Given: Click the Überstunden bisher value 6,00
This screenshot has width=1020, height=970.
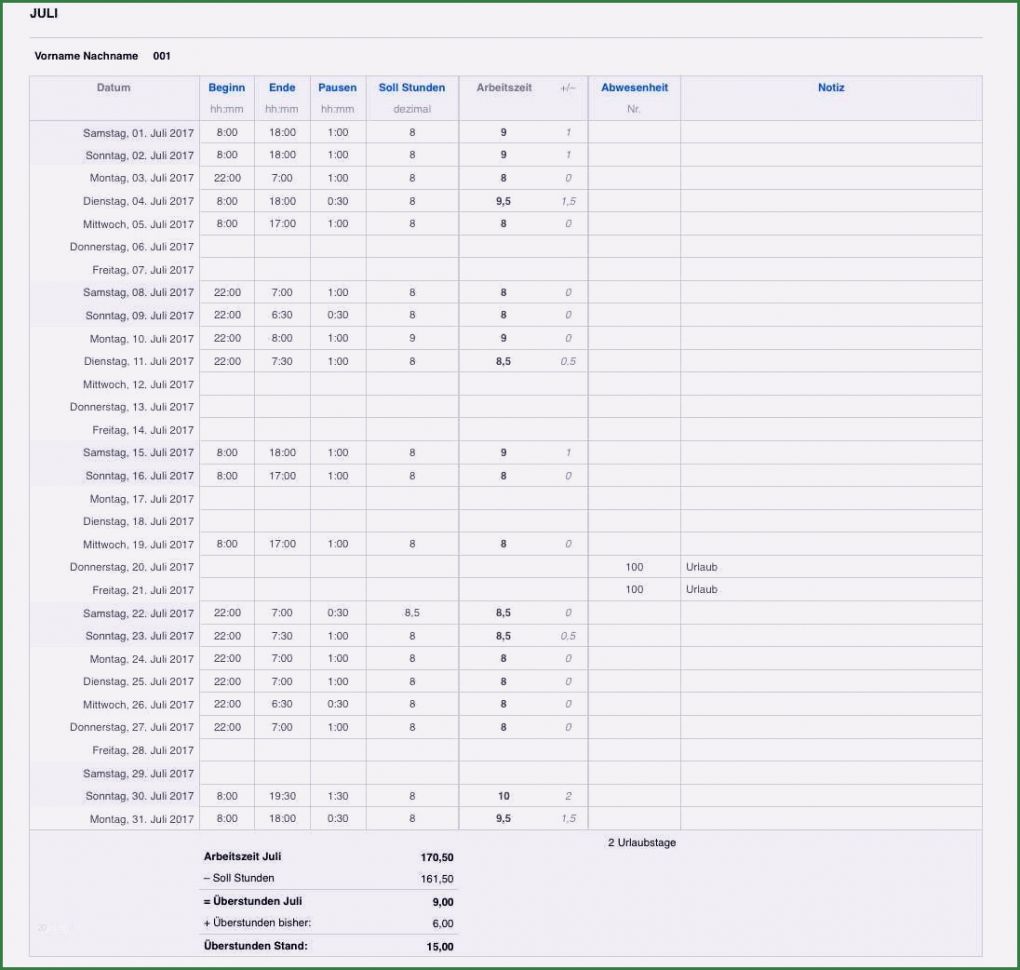Looking at the screenshot, I should pos(442,924).
